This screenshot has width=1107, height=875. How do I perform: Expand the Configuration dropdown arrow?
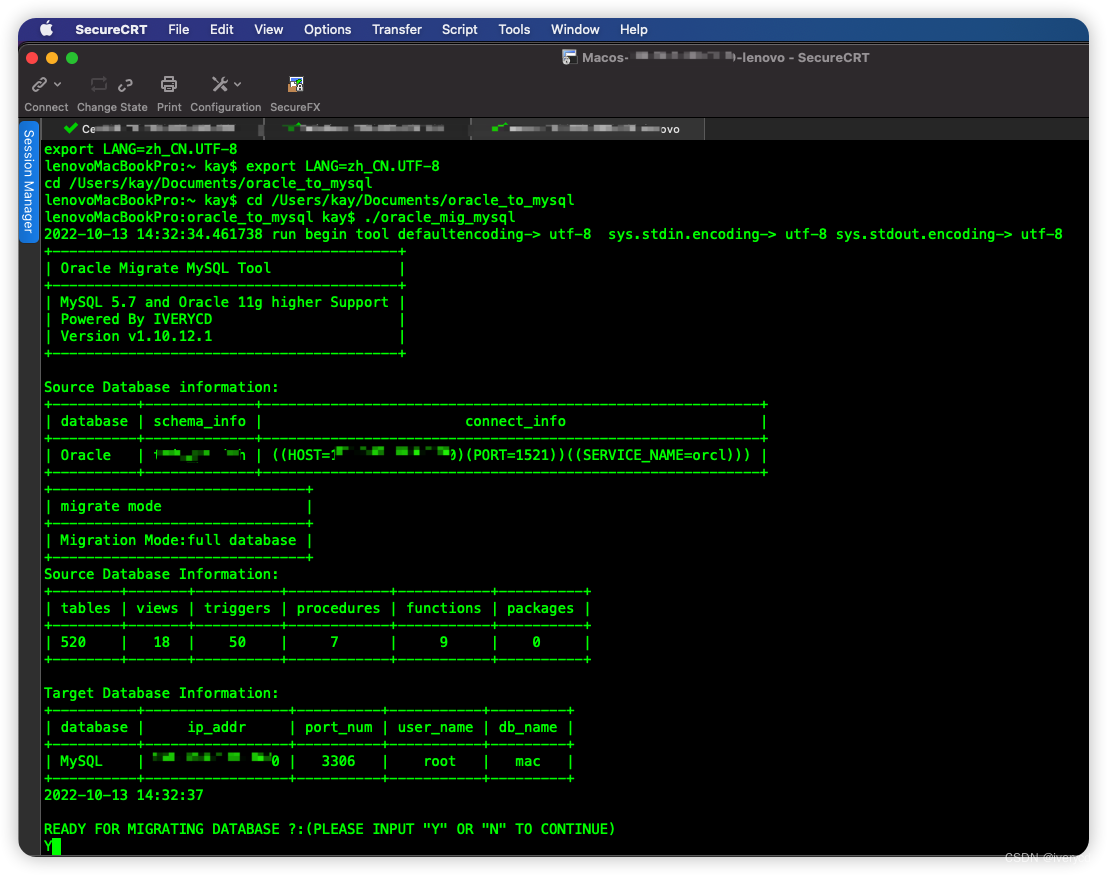click(237, 84)
